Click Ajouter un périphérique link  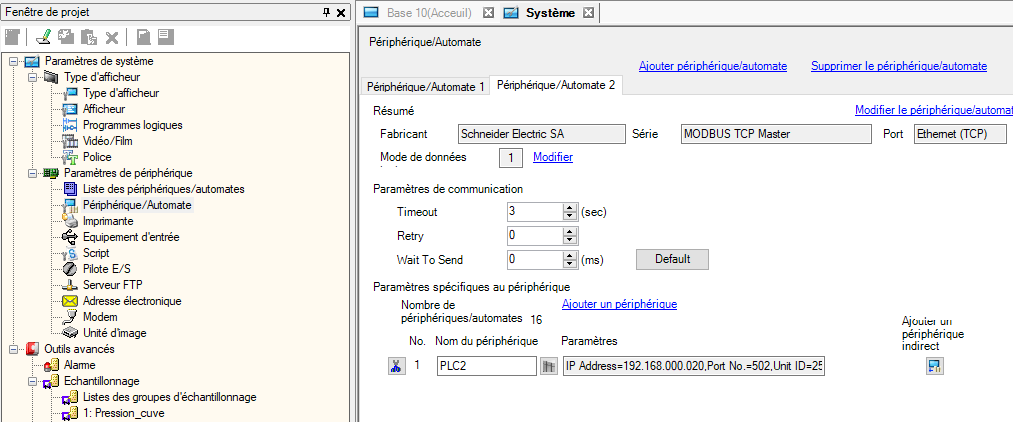[x=619, y=304]
